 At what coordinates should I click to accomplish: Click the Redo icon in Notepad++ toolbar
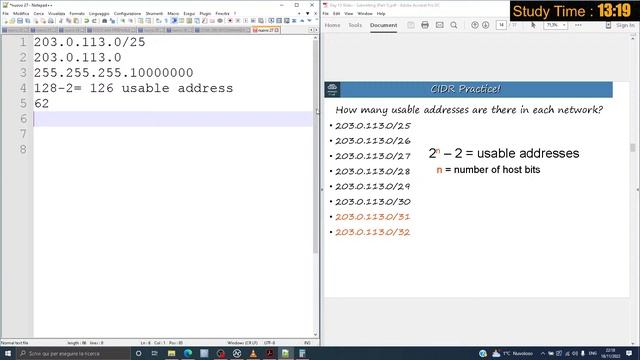[x=94, y=21]
